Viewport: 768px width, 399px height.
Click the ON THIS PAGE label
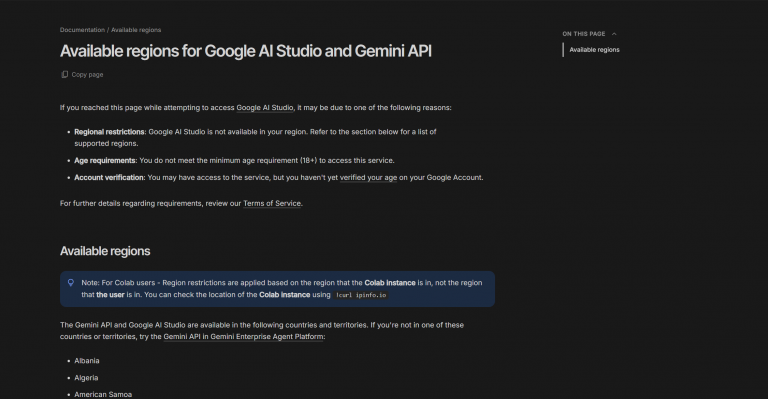(x=584, y=34)
